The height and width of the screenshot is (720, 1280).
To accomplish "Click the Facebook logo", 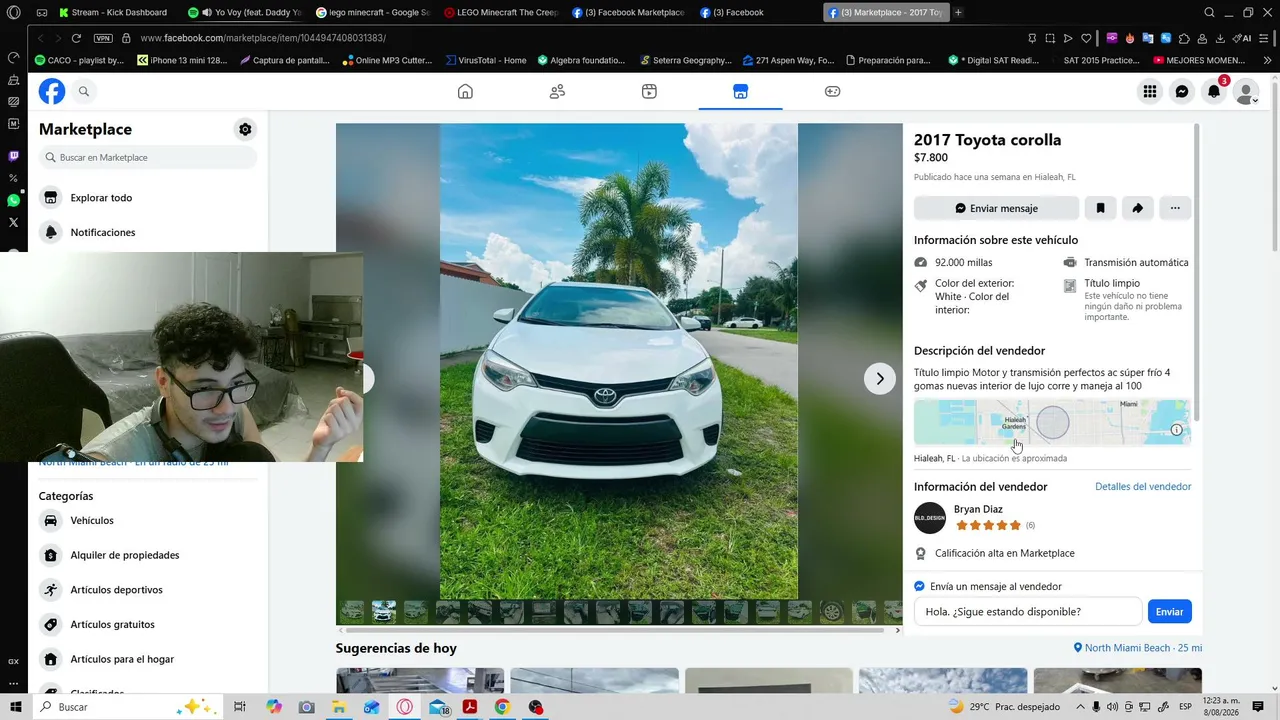I will 52,92.
